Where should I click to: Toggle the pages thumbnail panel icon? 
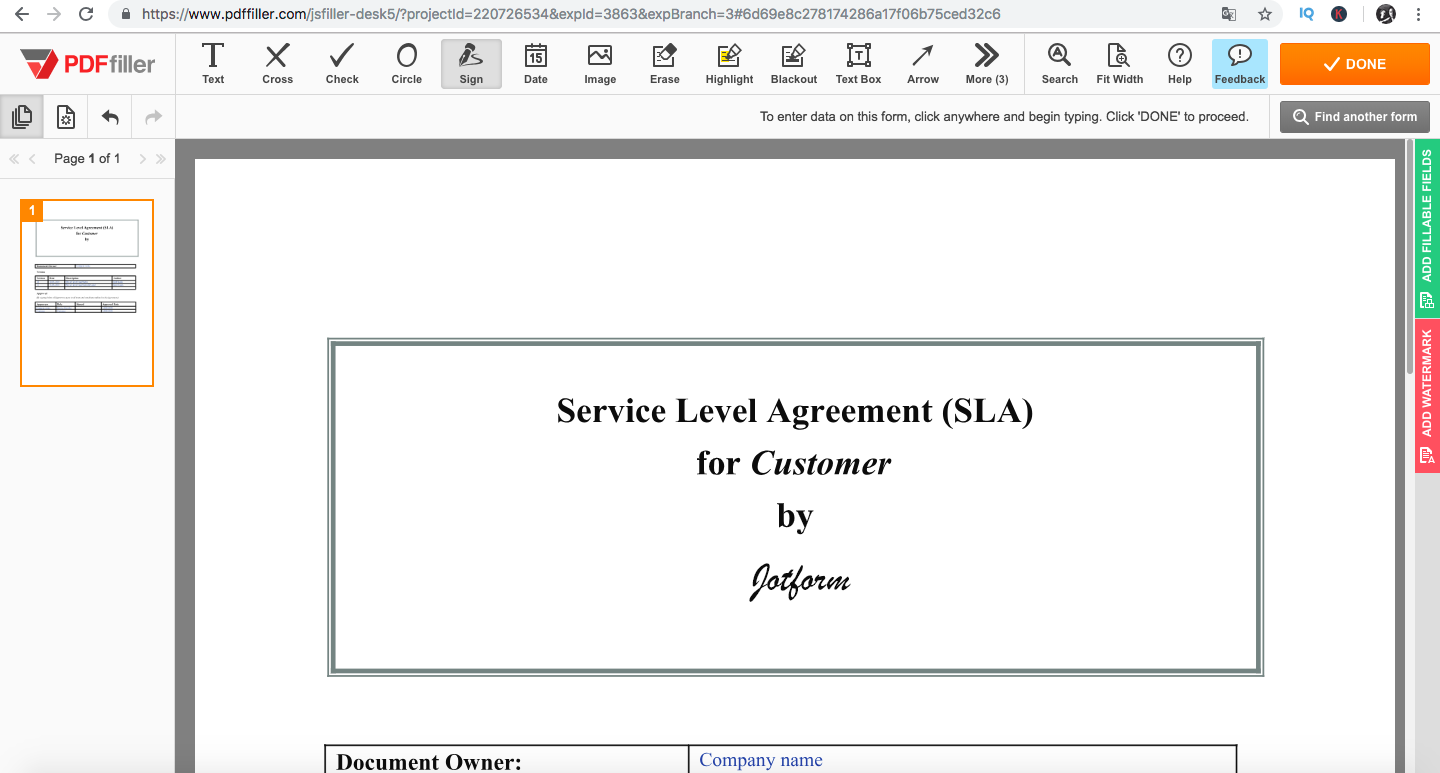(22, 117)
